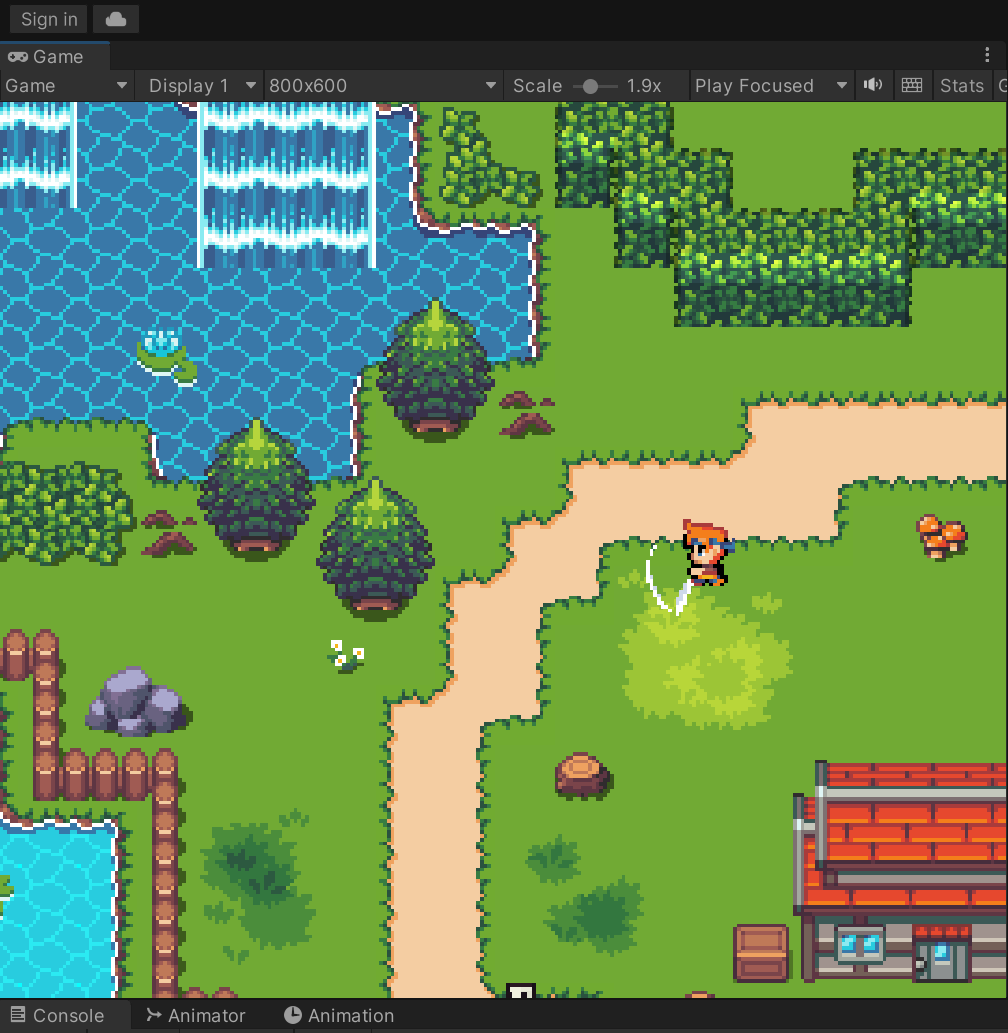Toggle the mute audio speaker icon
The image size is (1008, 1033).
pos(873,86)
